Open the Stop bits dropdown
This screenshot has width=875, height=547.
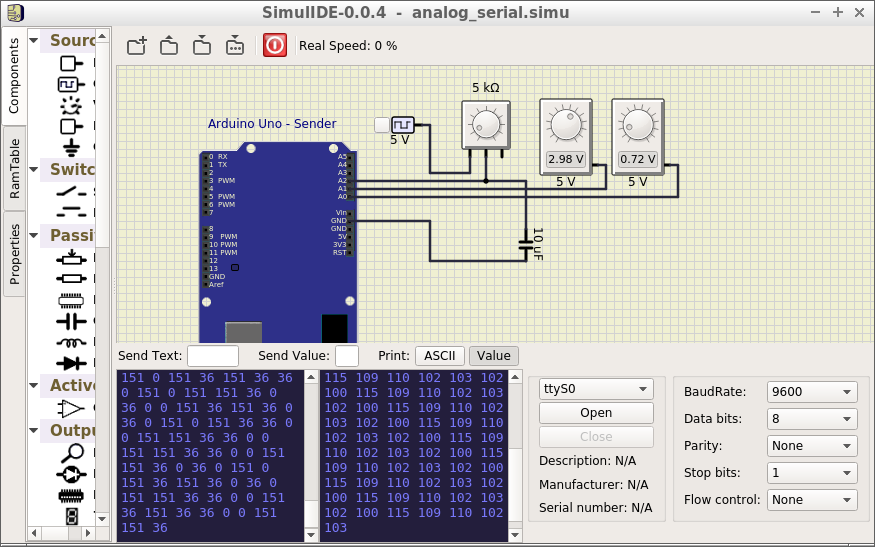(812, 473)
